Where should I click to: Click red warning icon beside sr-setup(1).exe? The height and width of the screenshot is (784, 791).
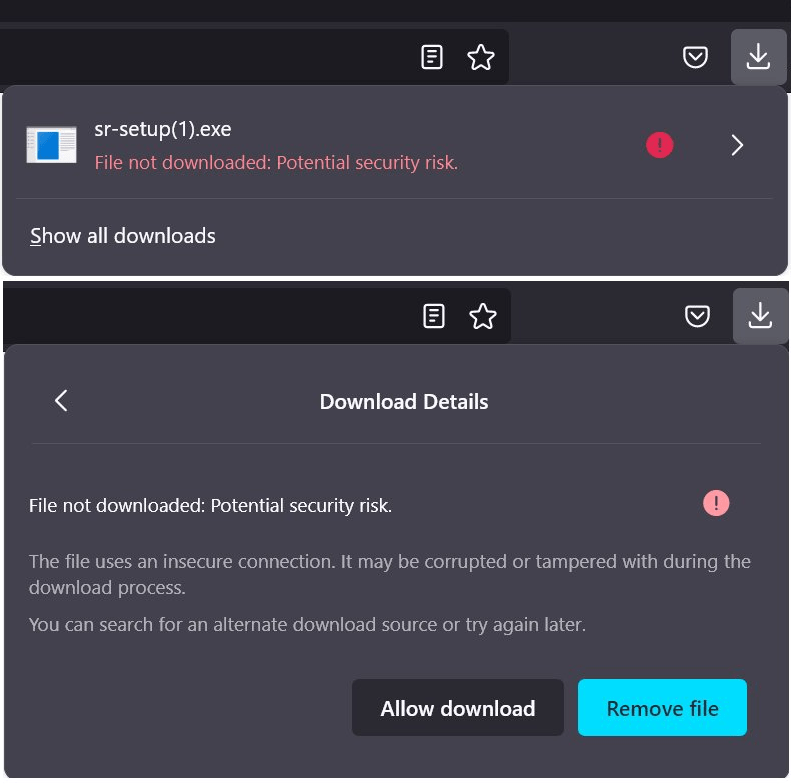pos(659,145)
